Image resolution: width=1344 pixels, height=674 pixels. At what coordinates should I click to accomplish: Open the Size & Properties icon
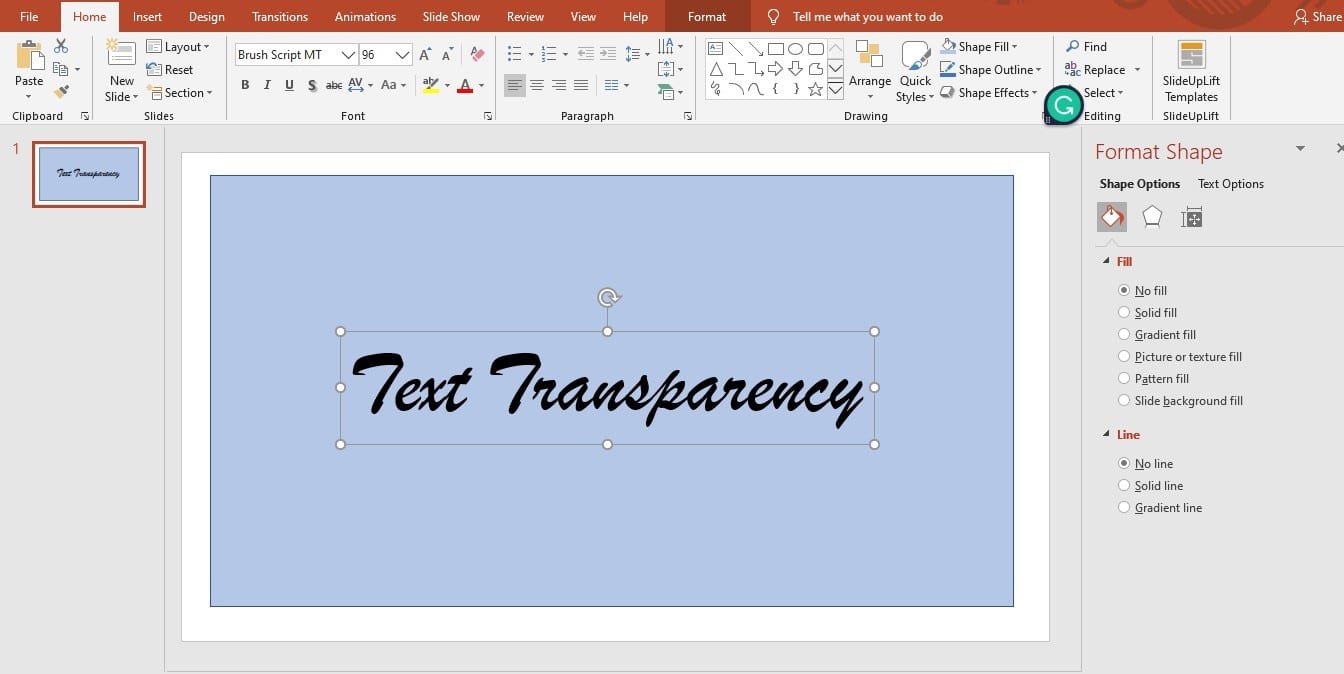pos(1191,217)
